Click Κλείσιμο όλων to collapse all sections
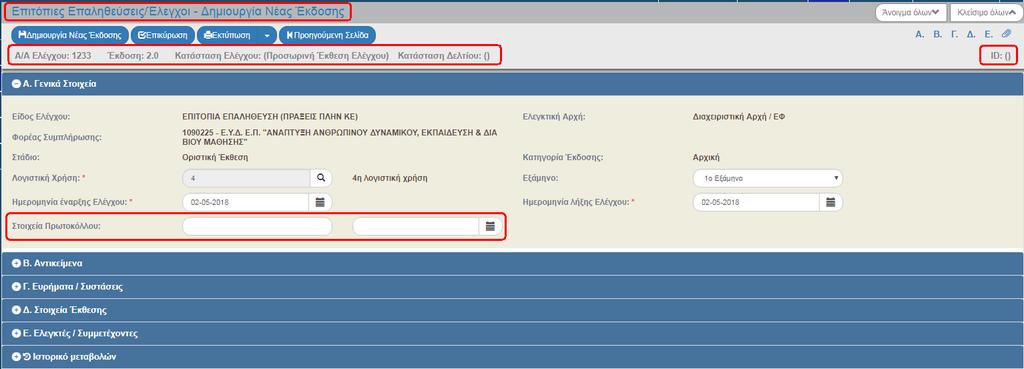Screen dimensions: 1024x369 coord(985,12)
